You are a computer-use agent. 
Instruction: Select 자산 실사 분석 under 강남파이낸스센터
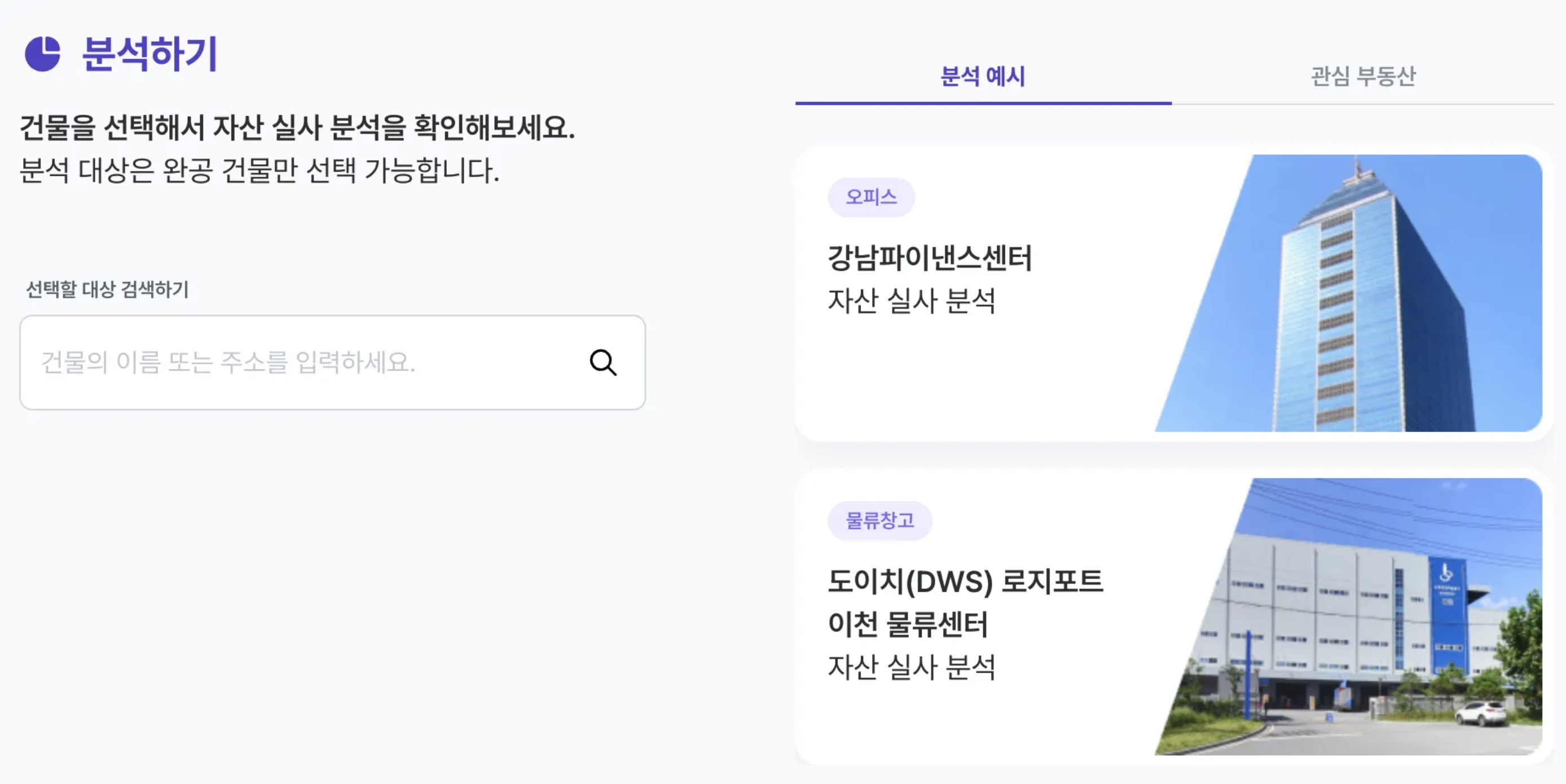(912, 301)
